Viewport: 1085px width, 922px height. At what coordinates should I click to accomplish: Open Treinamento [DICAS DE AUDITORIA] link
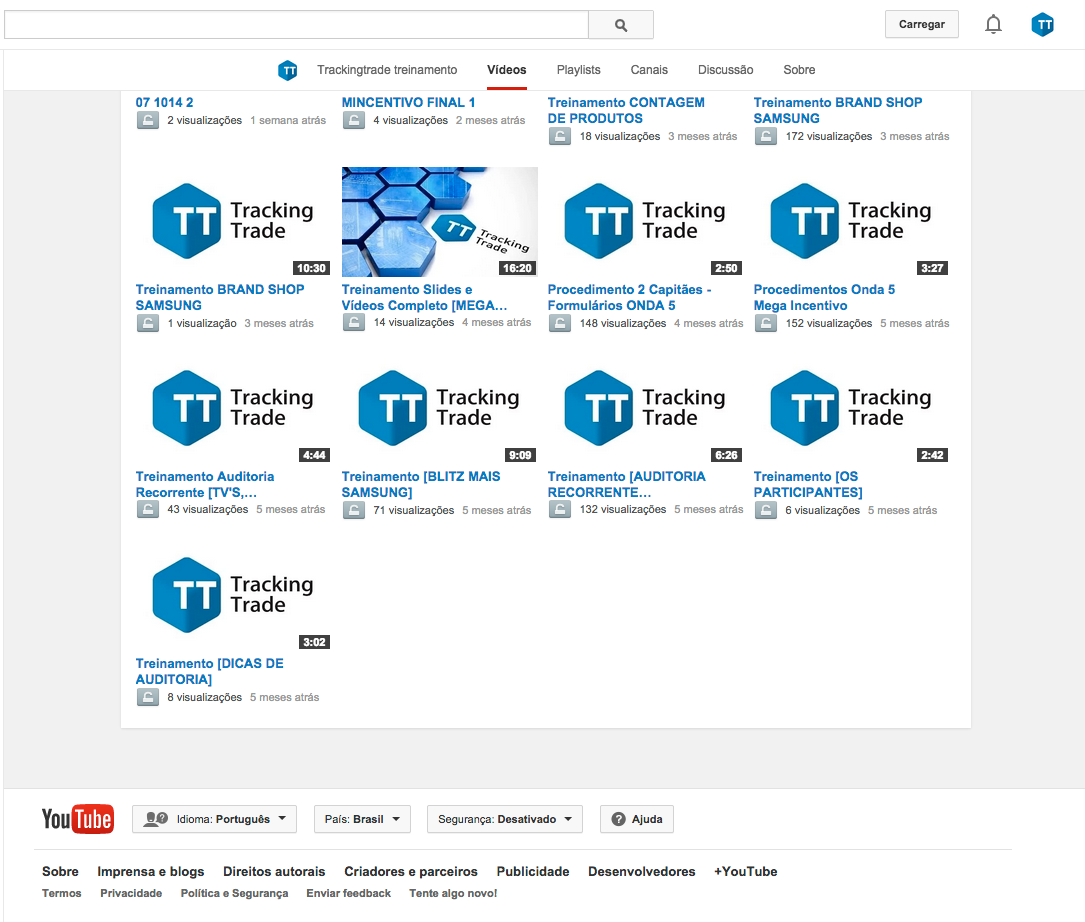tap(210, 671)
